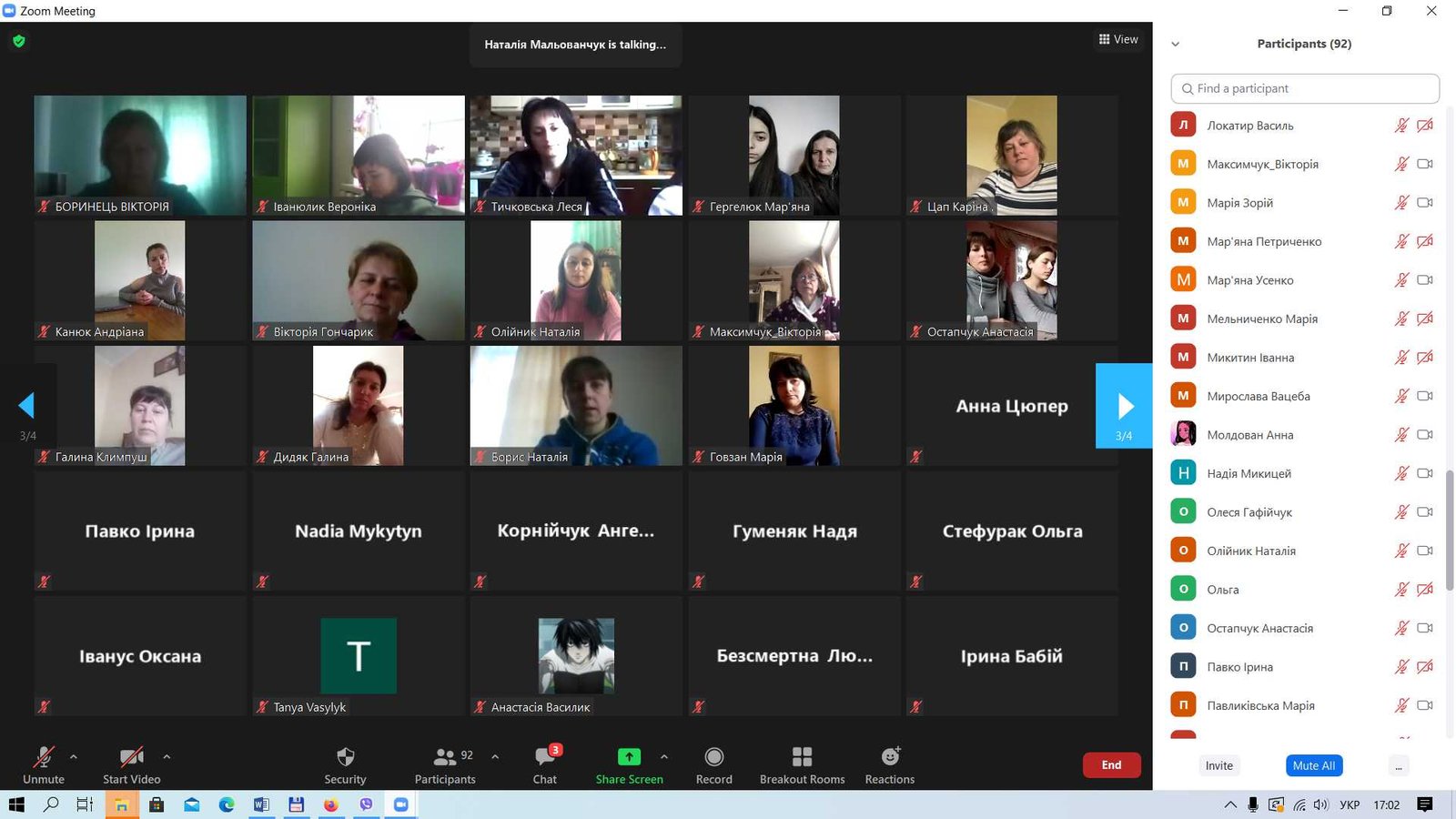The image size is (1456, 819).
Task: Click the Find a participant search field
Action: 1305,88
